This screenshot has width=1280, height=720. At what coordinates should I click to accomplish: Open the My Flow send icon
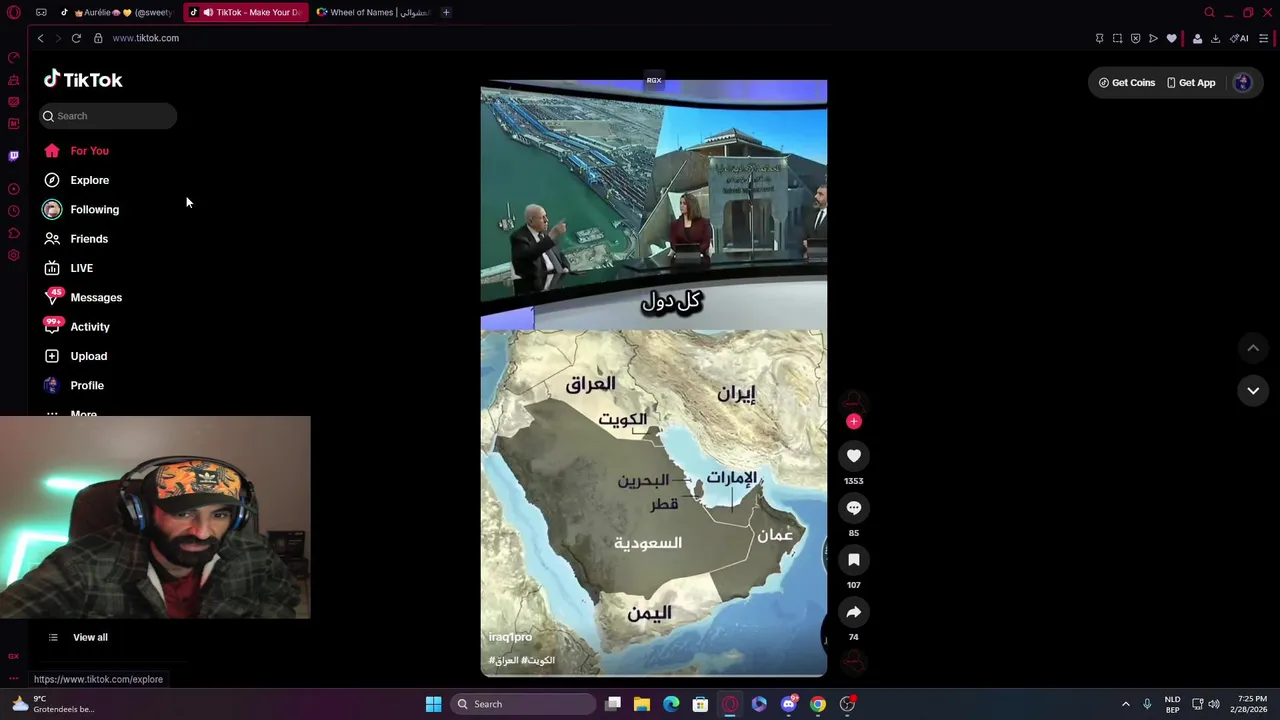(x=1153, y=38)
